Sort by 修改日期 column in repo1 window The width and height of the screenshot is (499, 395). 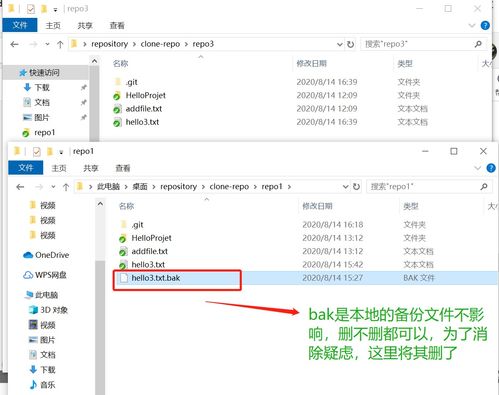pyautogui.click(x=318, y=206)
